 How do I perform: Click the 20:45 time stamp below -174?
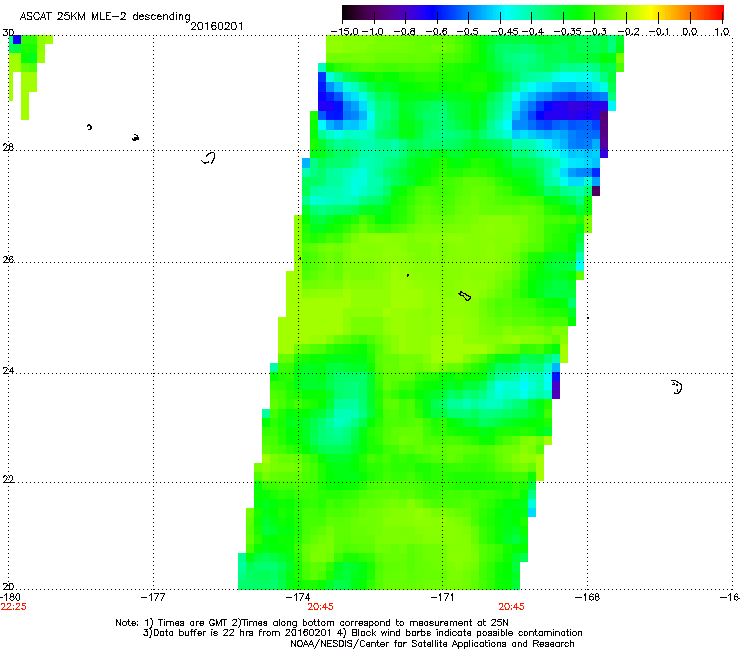tap(320, 607)
